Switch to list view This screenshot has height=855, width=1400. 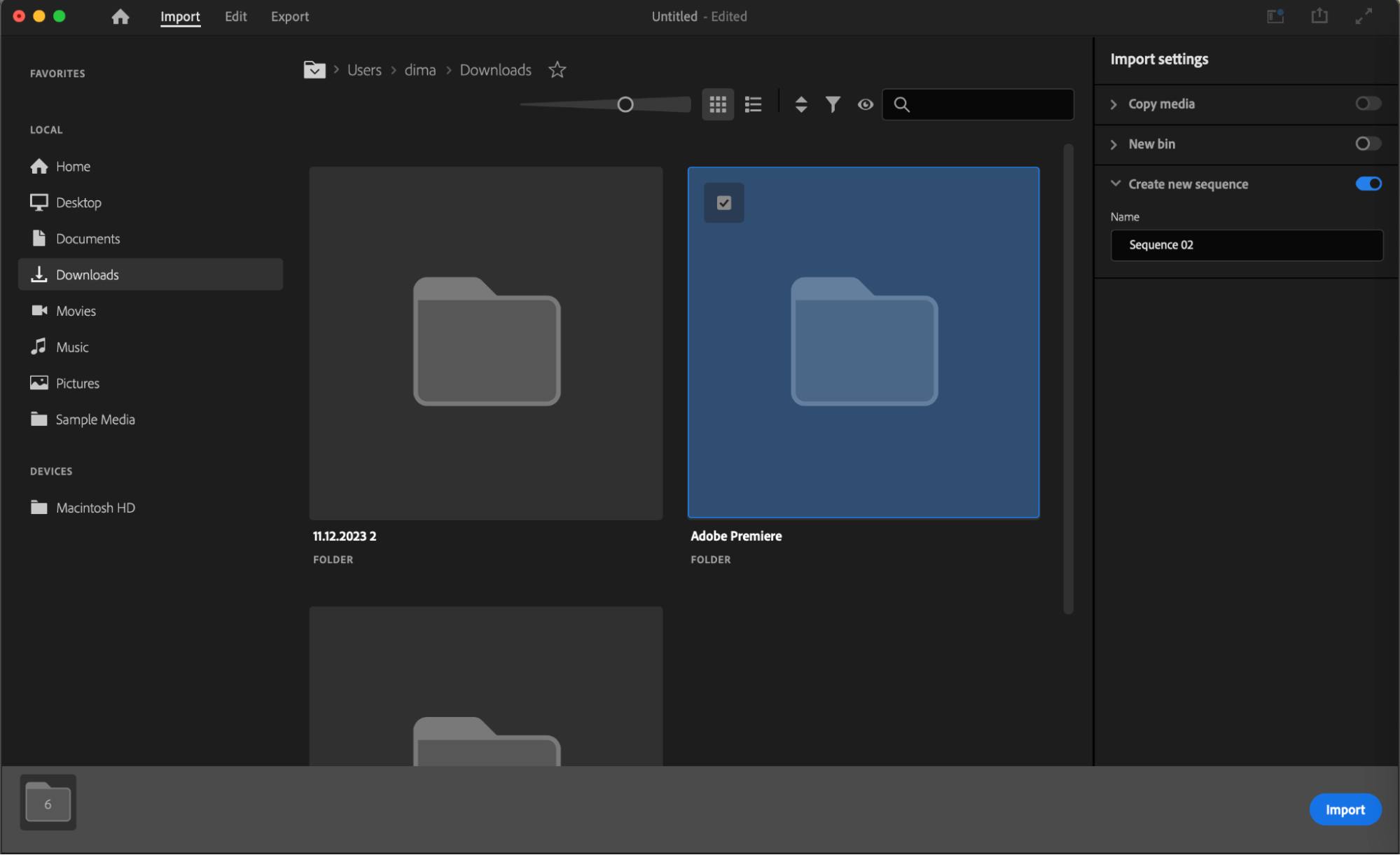[753, 104]
